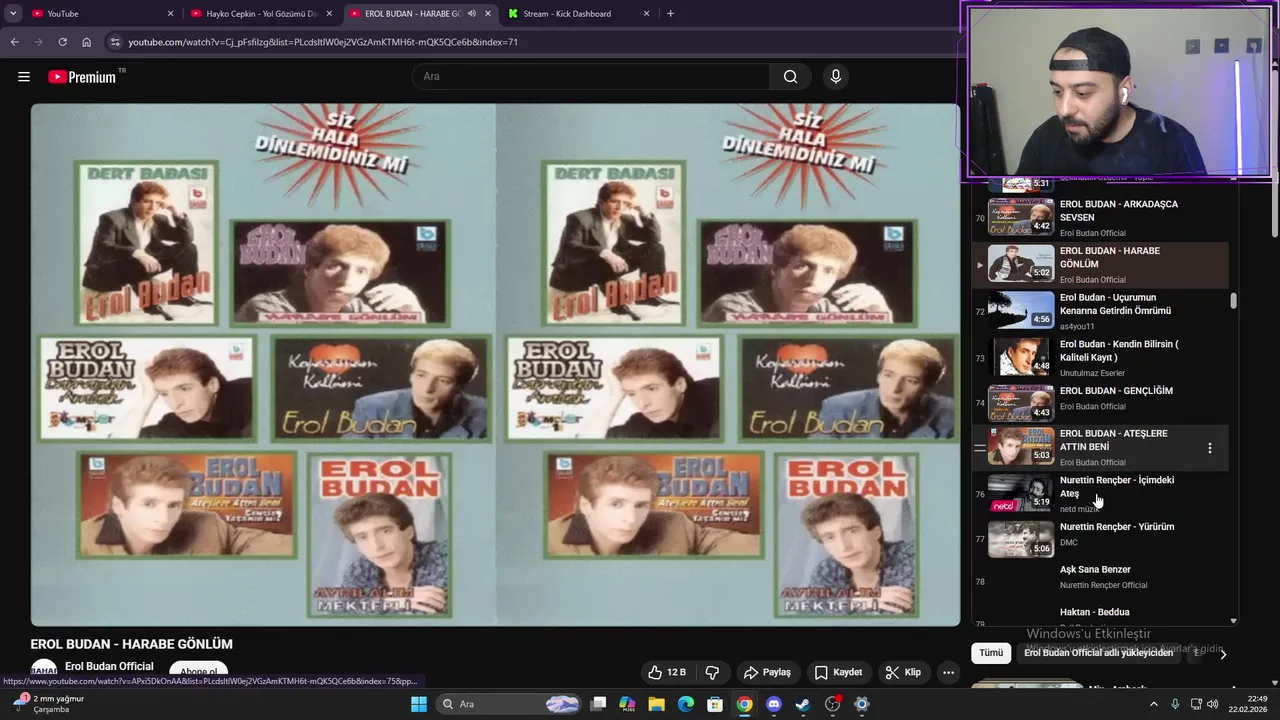1280x720 pixels.
Task: Open the browser tab search dropdown
Action: tap(13, 14)
